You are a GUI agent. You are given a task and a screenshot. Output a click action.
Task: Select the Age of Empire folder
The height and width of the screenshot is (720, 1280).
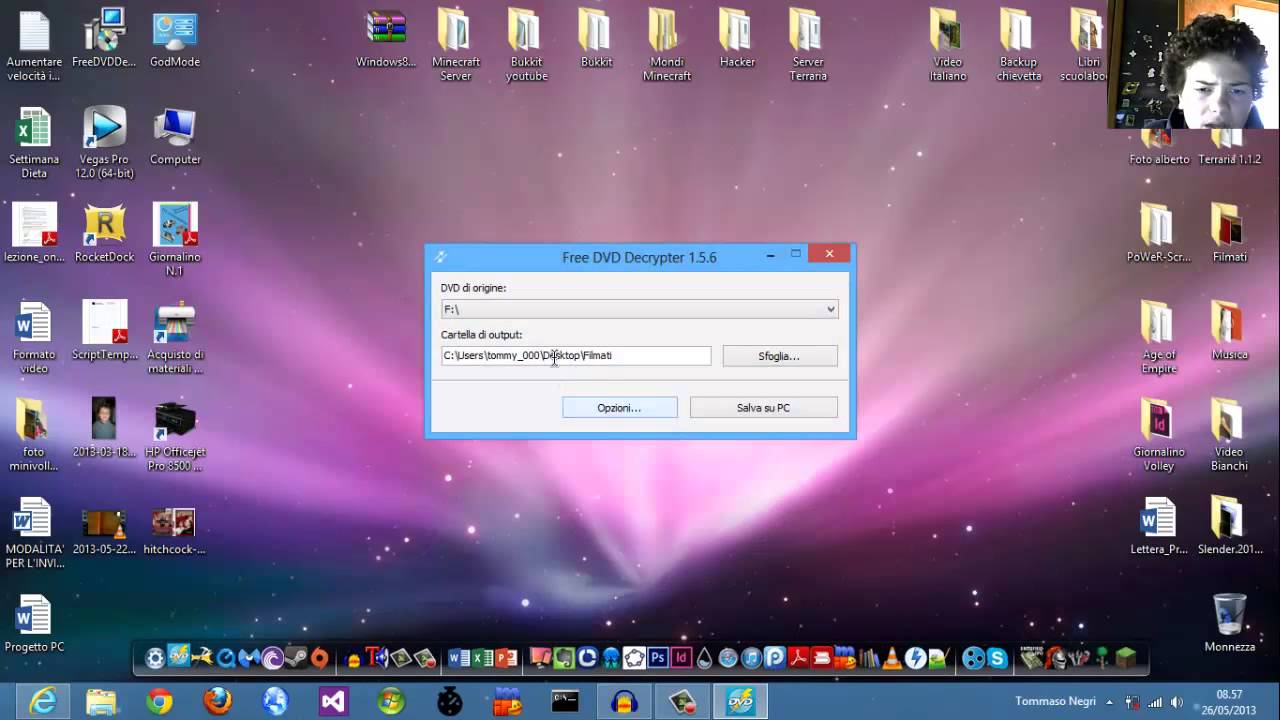(1159, 338)
